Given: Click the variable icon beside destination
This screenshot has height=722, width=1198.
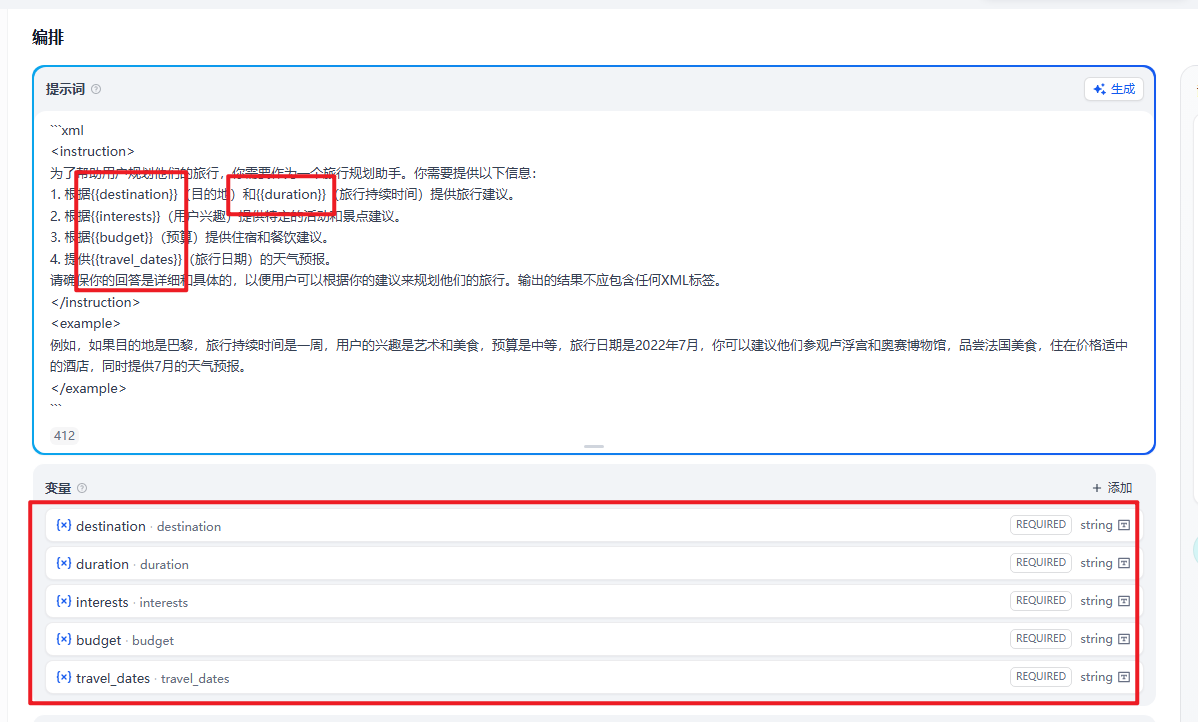Looking at the screenshot, I should [64, 525].
